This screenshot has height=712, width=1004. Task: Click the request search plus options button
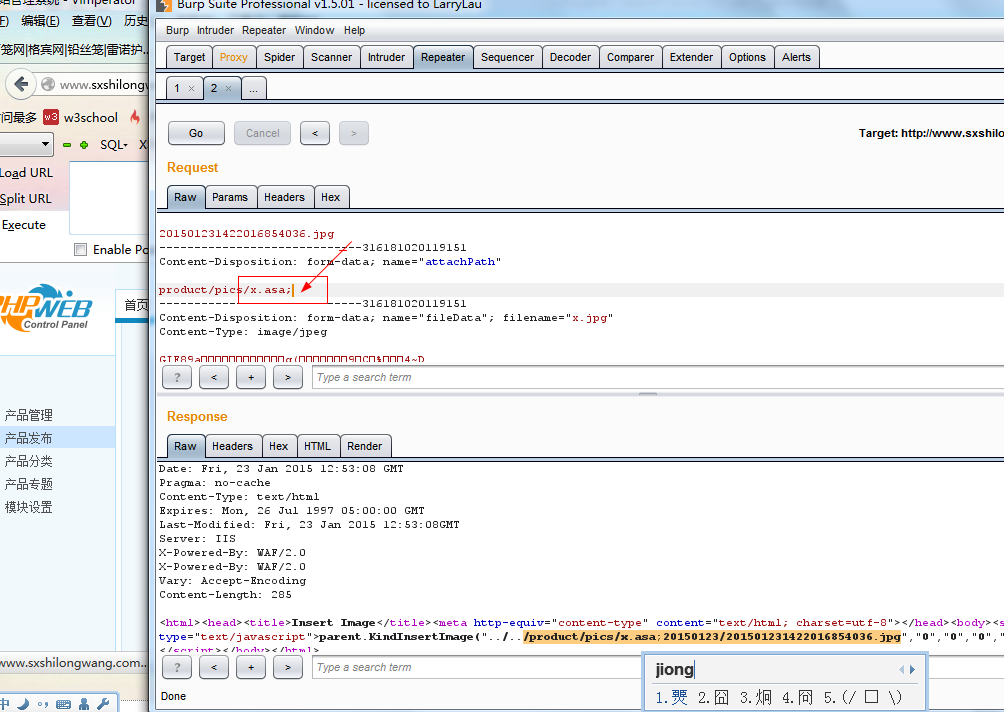click(x=251, y=377)
